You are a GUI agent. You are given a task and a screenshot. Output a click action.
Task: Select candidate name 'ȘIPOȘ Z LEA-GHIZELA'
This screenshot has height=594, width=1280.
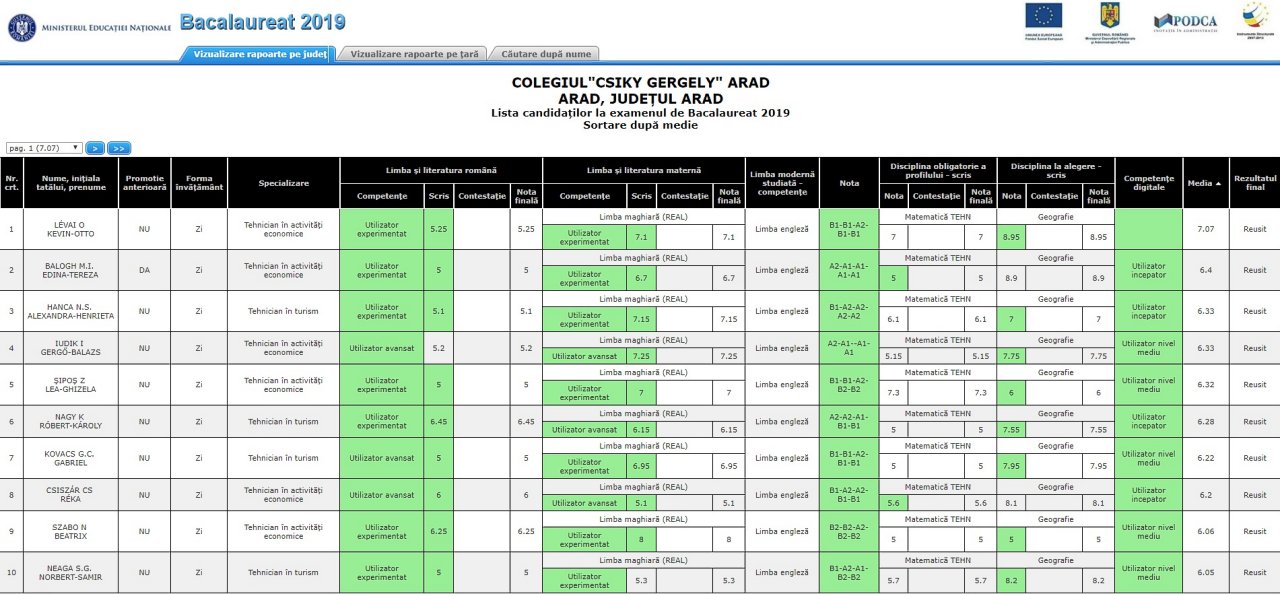click(x=70, y=384)
